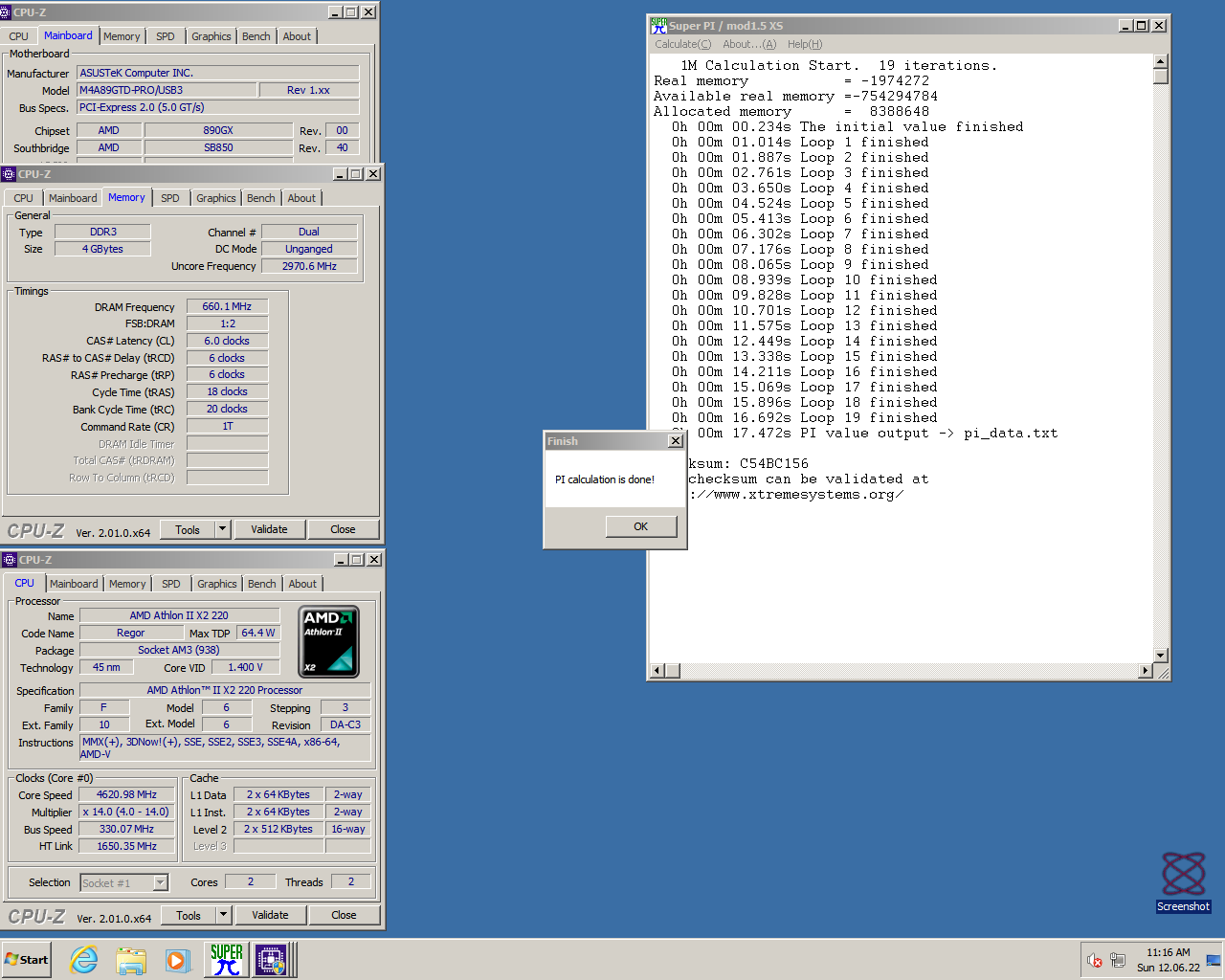The image size is (1225, 980).
Task: Click the Name field AMD Athlon II X2 220
Action: click(x=179, y=615)
